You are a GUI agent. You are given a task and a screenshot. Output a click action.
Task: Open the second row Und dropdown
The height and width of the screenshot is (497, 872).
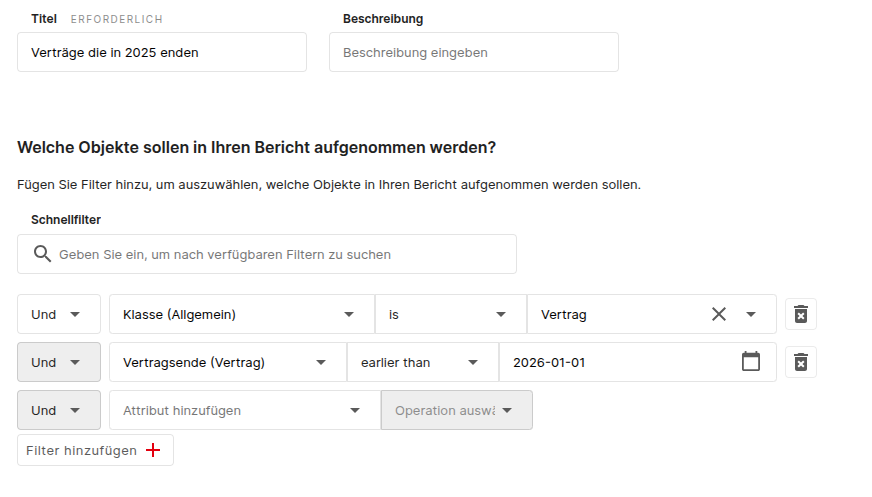click(58, 362)
